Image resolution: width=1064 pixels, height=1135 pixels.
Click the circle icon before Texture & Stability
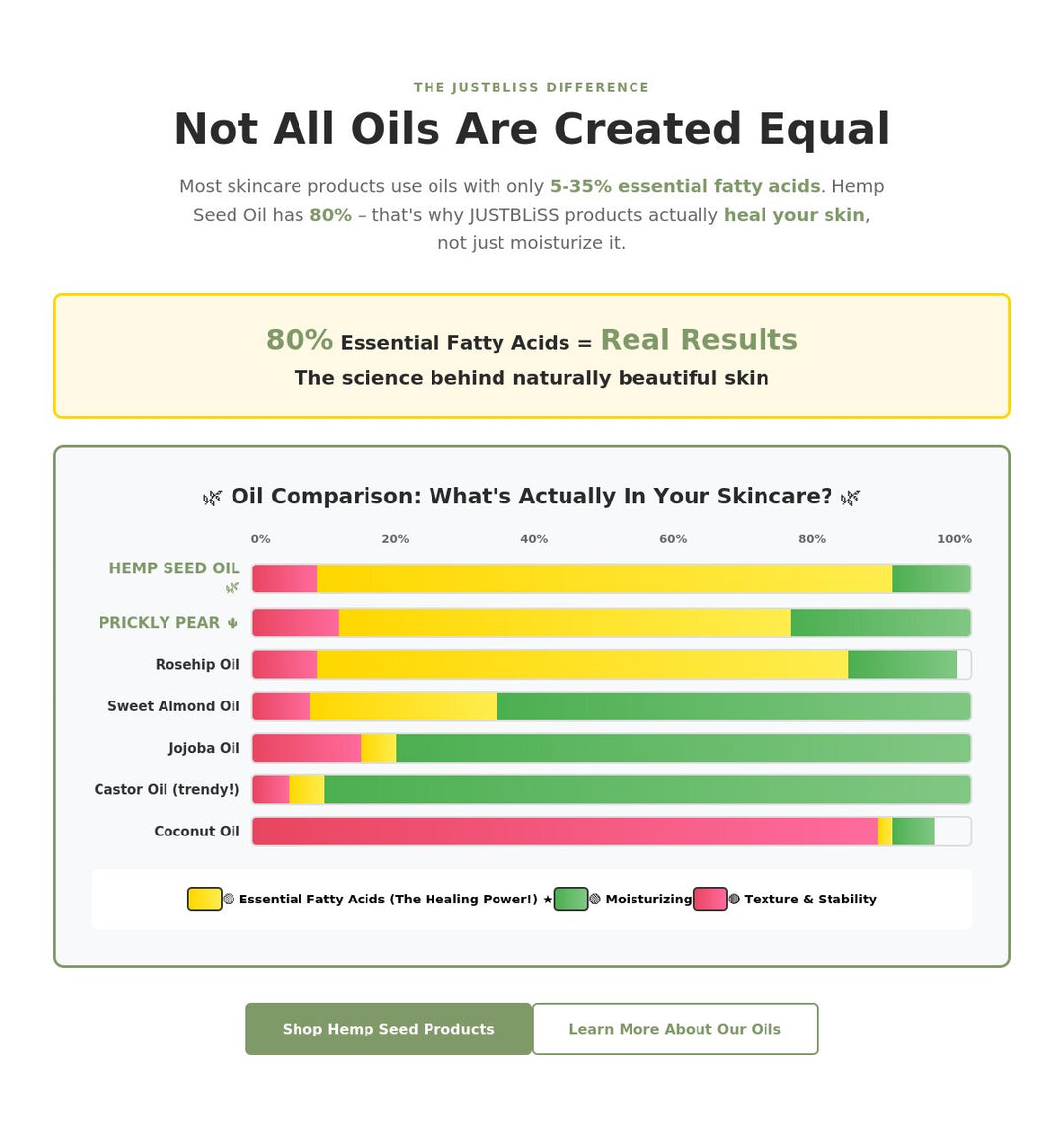[x=734, y=899]
